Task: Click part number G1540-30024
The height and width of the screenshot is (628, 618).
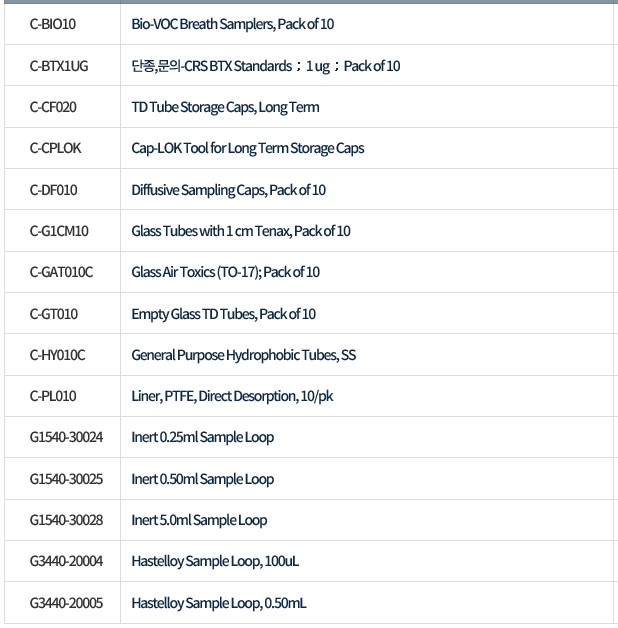Action: point(66,437)
